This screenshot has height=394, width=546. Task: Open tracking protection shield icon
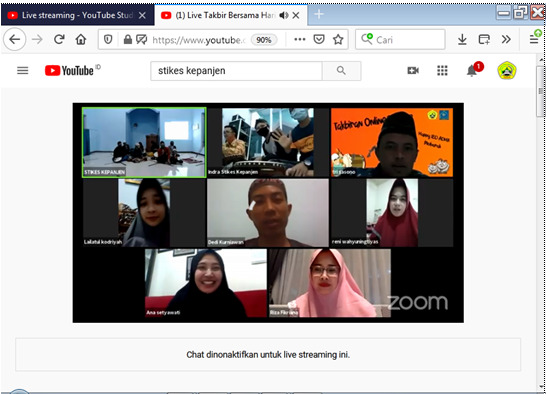(108, 40)
